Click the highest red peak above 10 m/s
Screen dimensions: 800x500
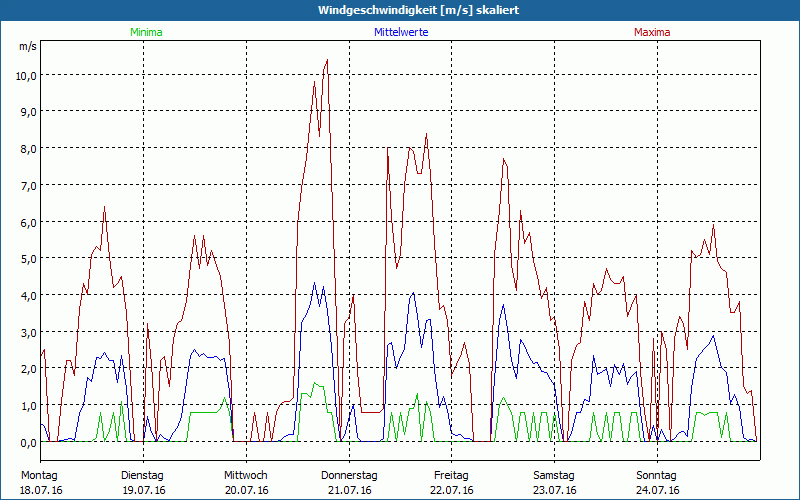[x=327, y=60]
